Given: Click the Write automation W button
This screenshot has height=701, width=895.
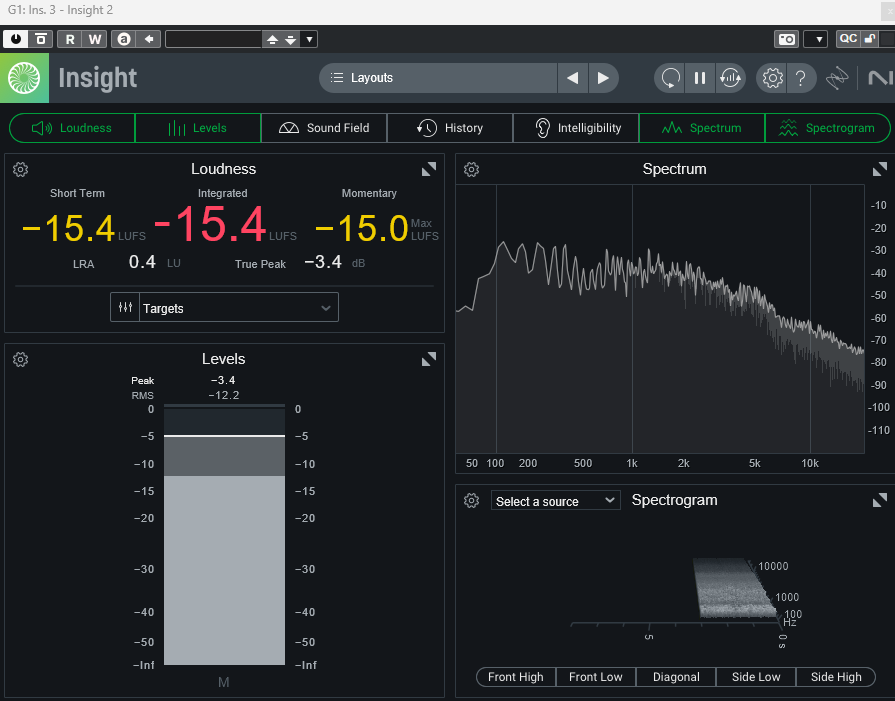Looking at the screenshot, I should click(x=94, y=39).
